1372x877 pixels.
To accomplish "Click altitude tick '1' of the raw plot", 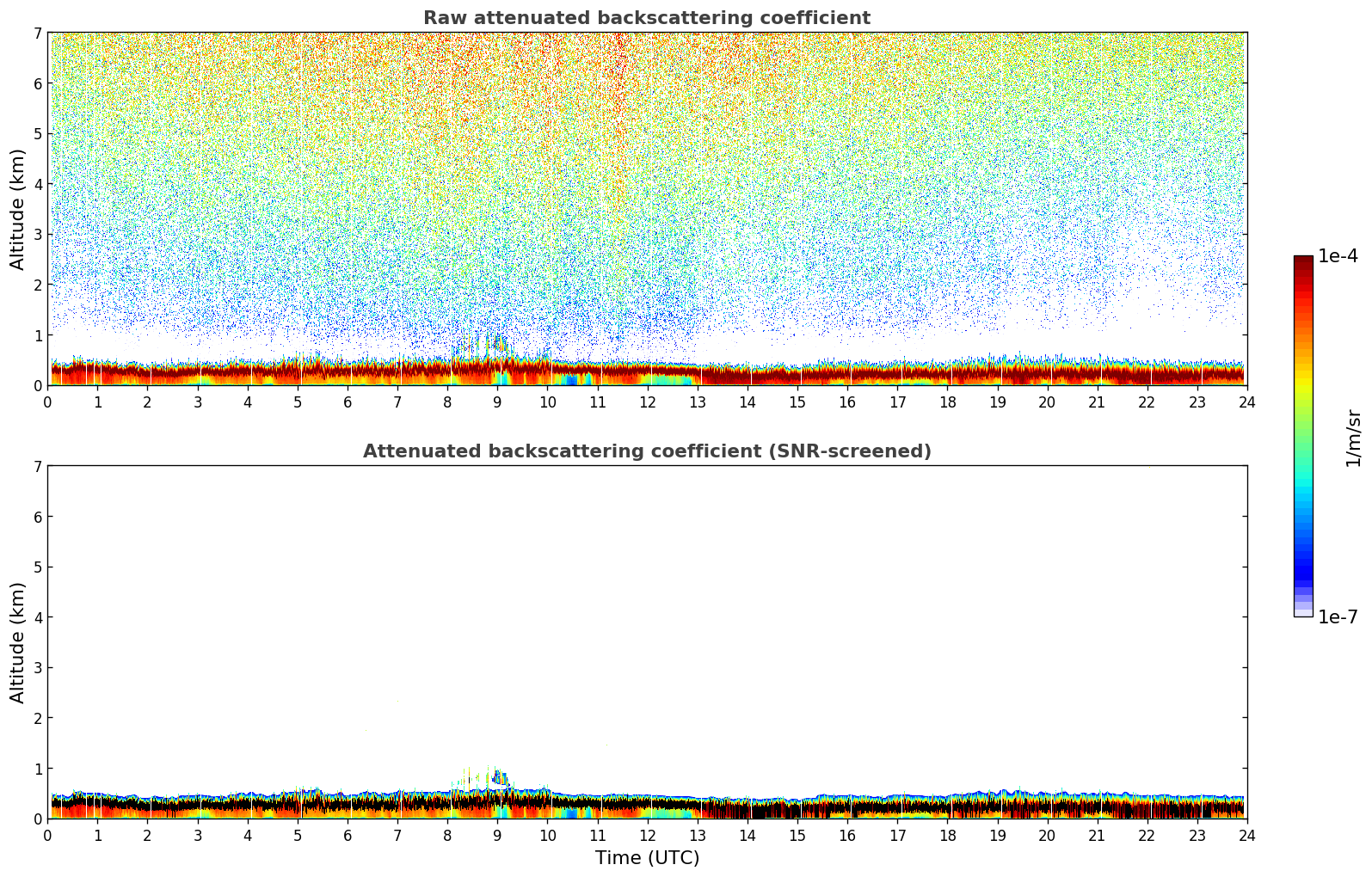I will [38, 335].
